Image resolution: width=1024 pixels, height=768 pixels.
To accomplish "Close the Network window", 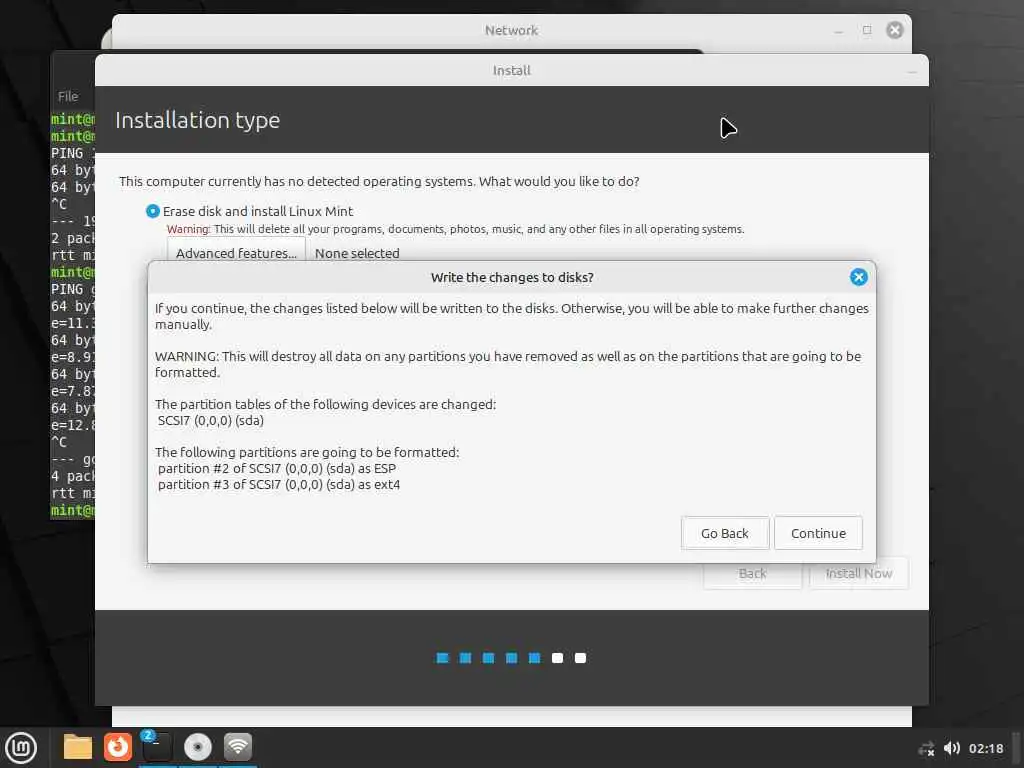I will 894,30.
